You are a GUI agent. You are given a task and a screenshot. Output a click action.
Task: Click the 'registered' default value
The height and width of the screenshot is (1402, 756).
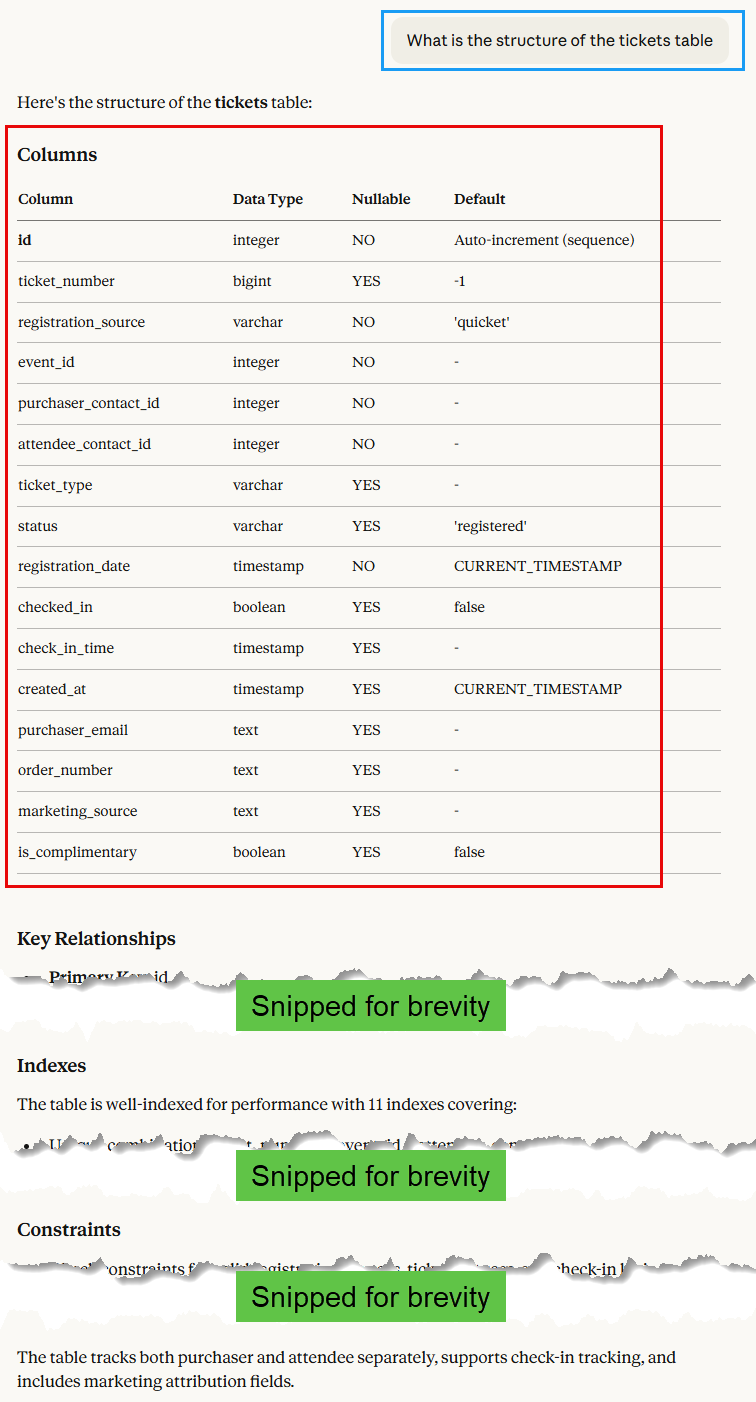[x=490, y=526]
